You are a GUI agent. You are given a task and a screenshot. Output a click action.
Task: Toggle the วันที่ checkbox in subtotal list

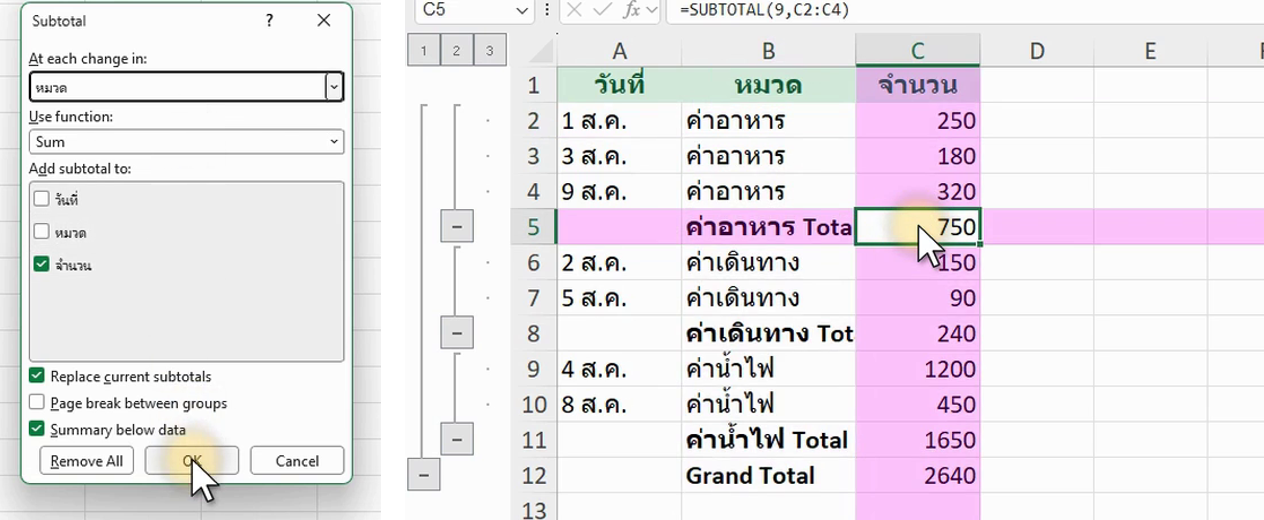tap(41, 199)
